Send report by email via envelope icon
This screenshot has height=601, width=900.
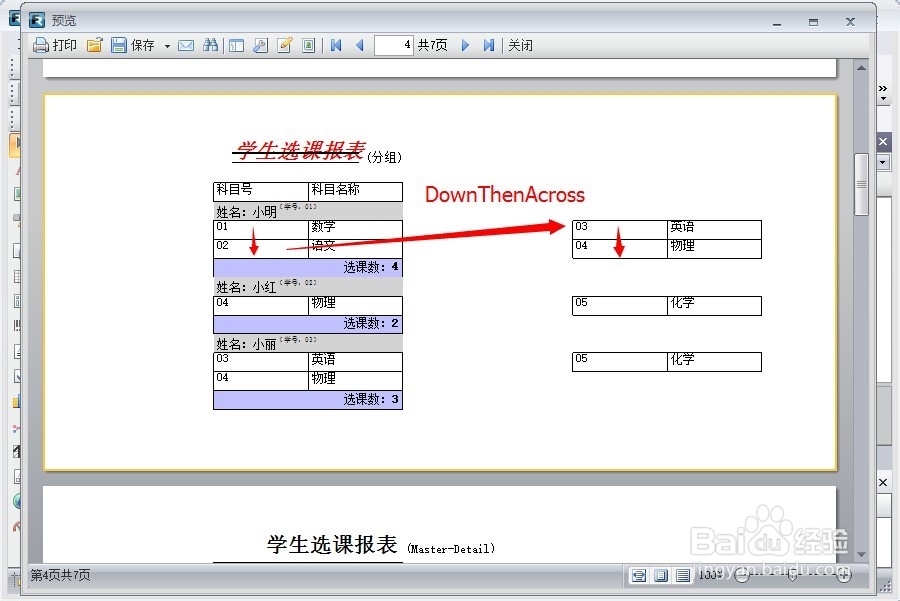[x=185, y=45]
